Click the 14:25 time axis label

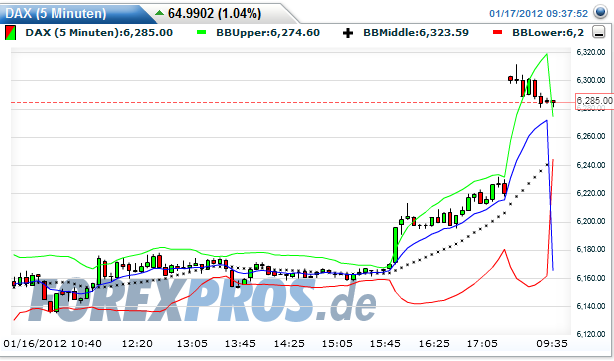[289, 344]
